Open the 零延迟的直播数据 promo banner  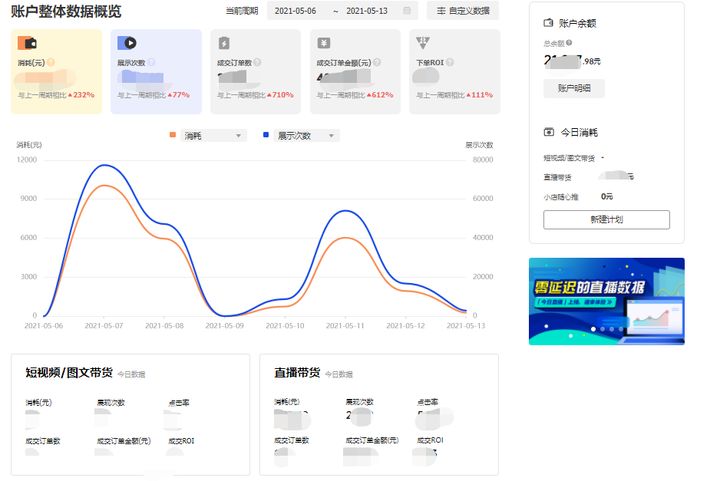[x=606, y=301]
